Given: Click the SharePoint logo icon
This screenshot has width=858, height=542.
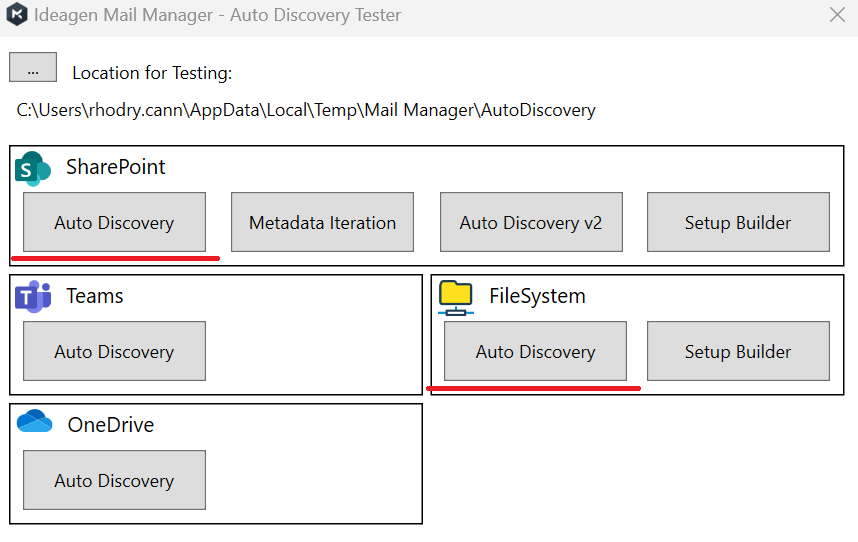Looking at the screenshot, I should click(x=33, y=168).
